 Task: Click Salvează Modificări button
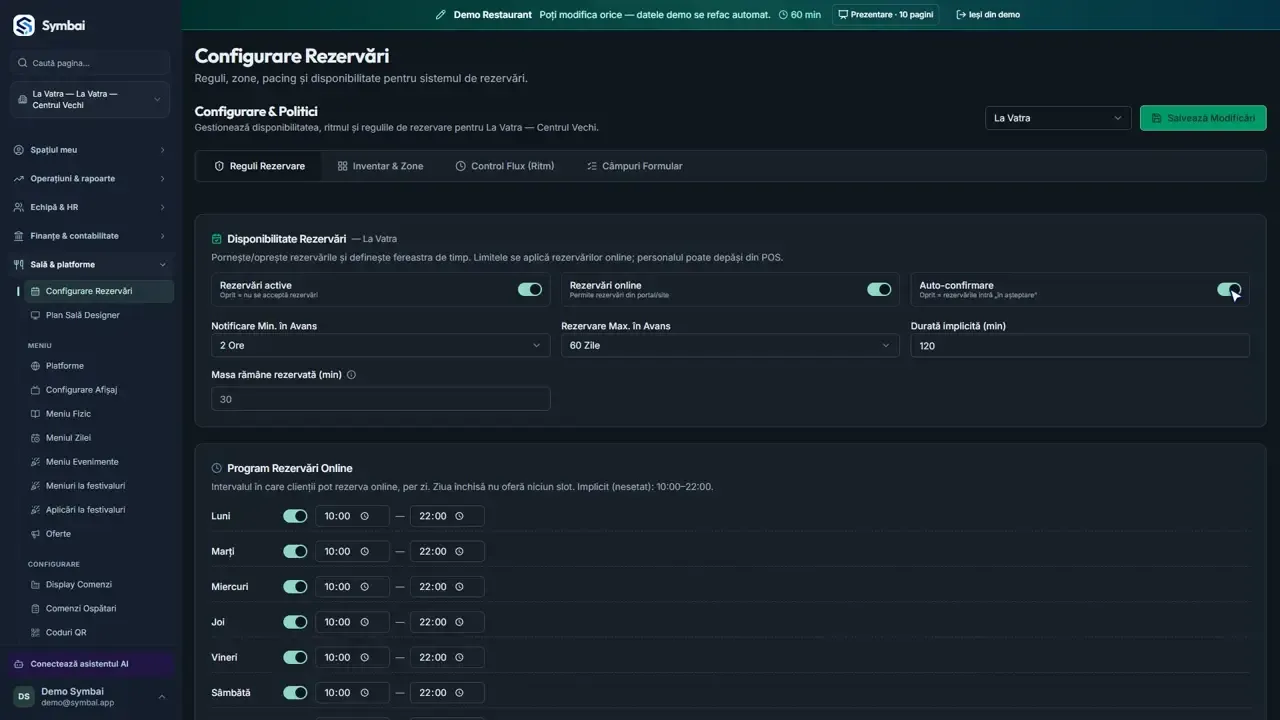[1203, 118]
